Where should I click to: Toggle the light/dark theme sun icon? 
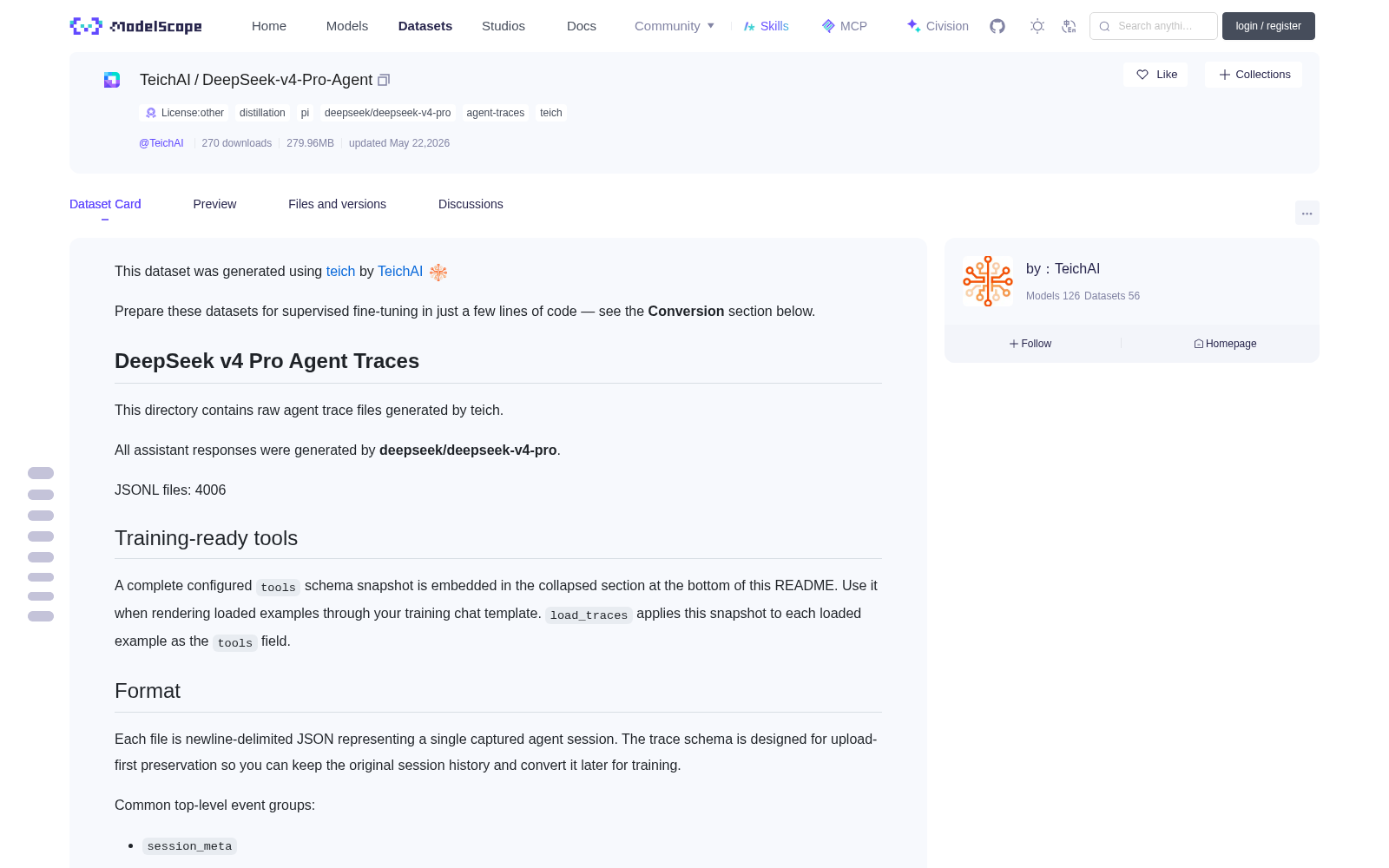point(1037,26)
